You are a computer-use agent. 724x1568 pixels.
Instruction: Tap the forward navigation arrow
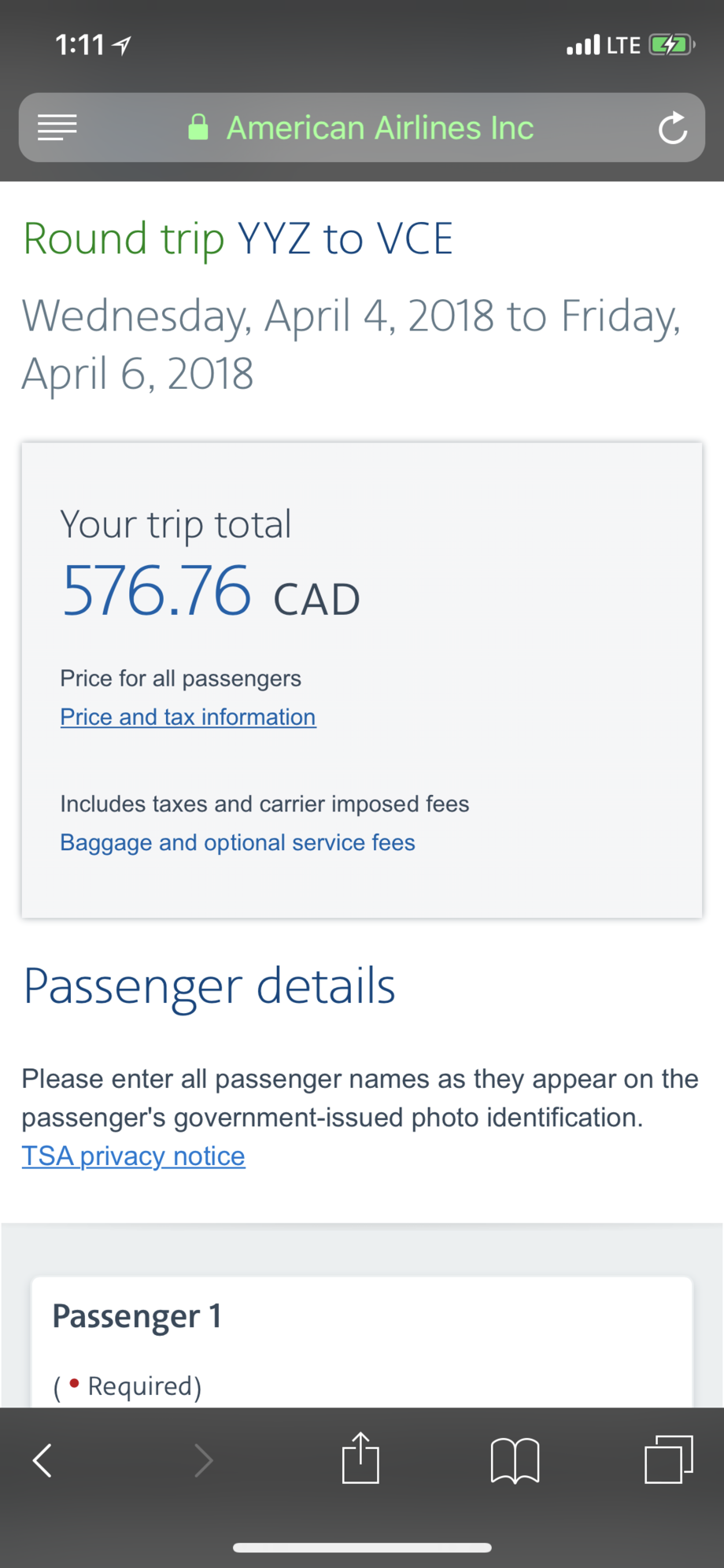203,1460
